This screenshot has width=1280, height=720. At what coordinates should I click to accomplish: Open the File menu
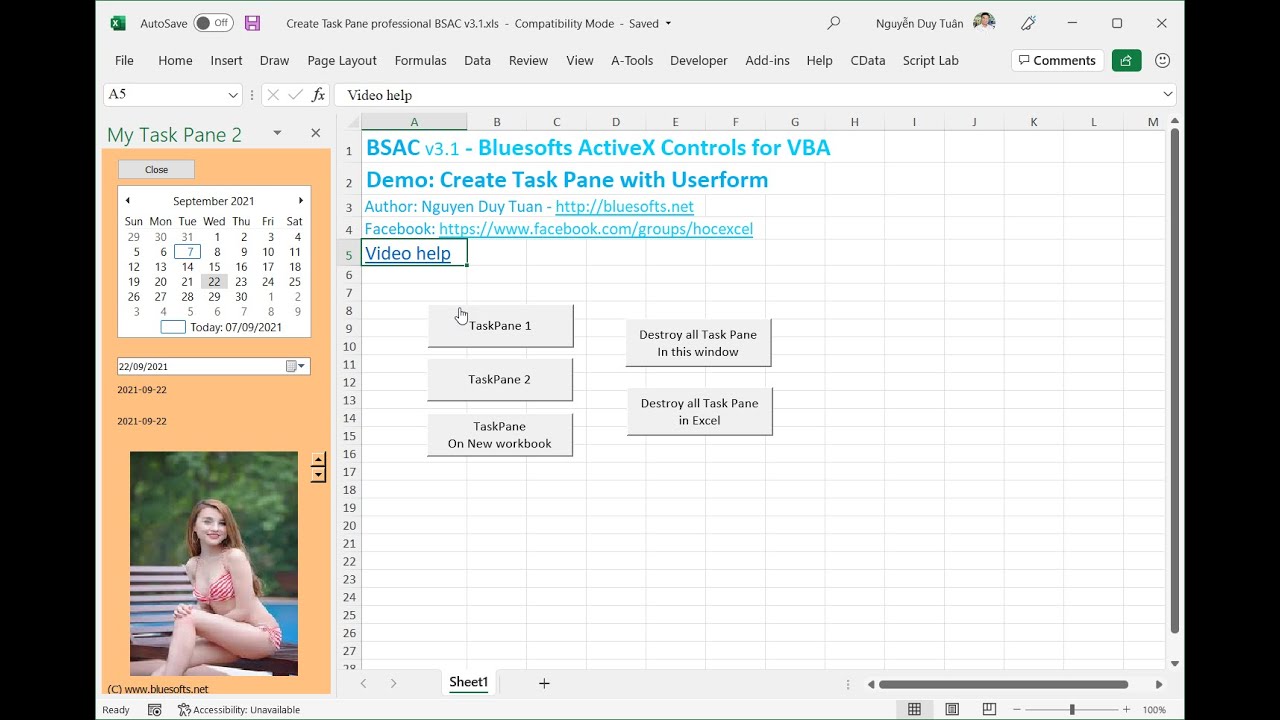124,60
